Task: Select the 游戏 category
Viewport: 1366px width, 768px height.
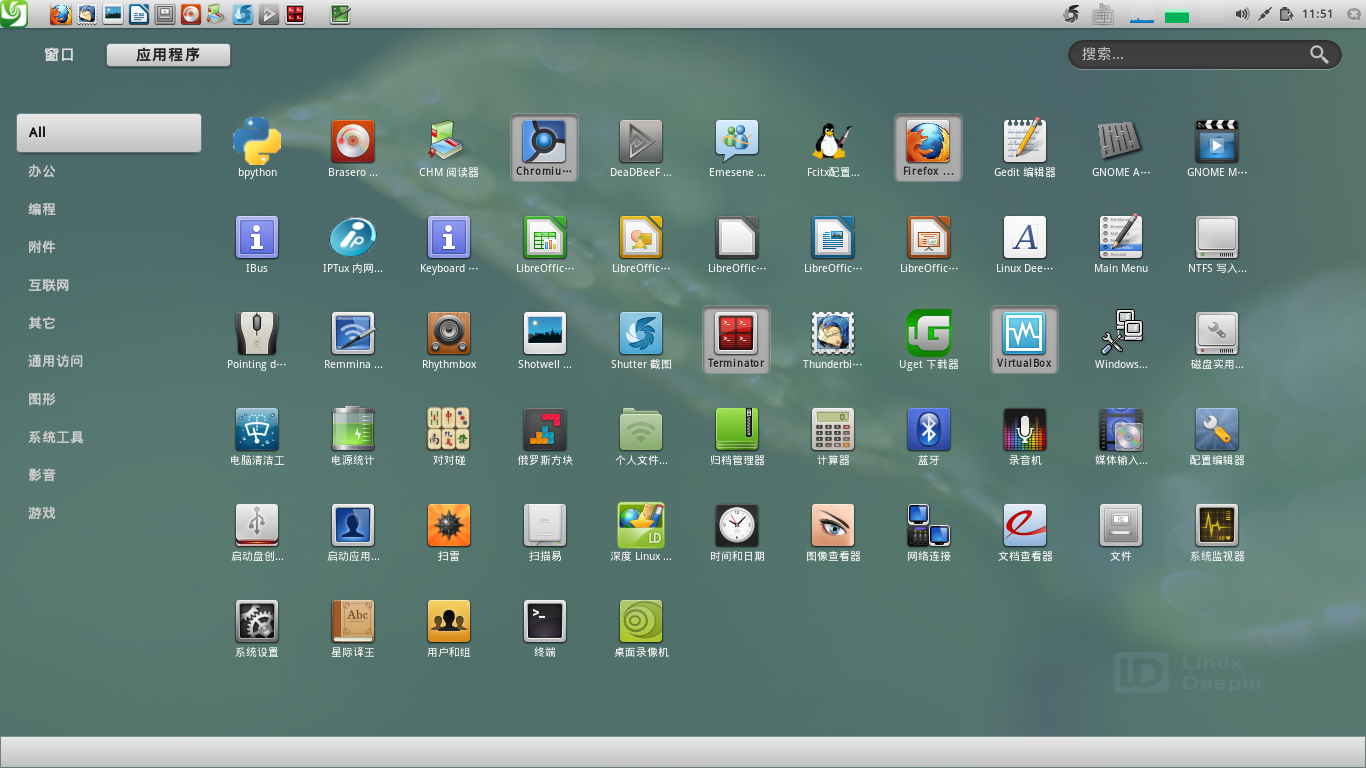Action: [x=42, y=513]
